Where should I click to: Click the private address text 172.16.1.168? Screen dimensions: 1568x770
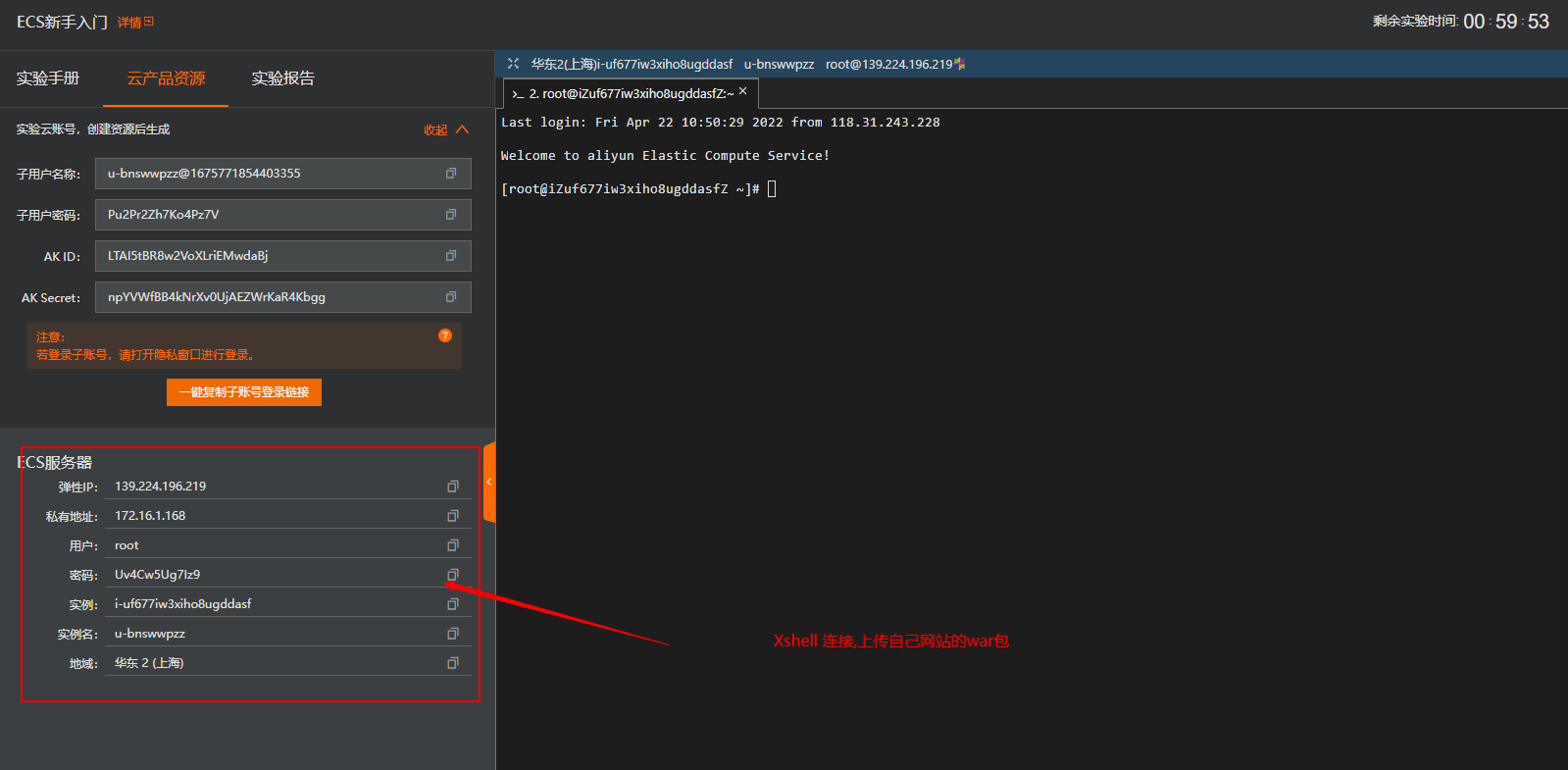pyautogui.click(x=150, y=516)
